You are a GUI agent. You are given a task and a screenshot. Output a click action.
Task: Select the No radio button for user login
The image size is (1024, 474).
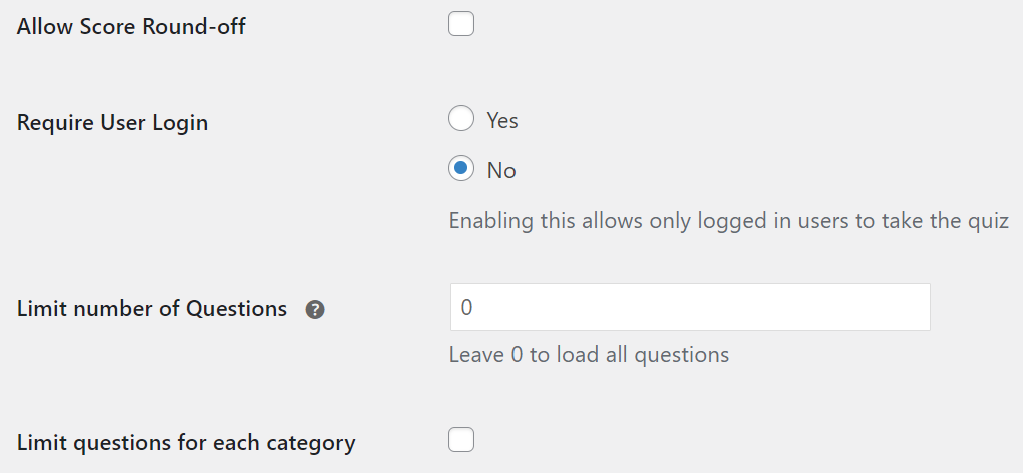pos(460,168)
